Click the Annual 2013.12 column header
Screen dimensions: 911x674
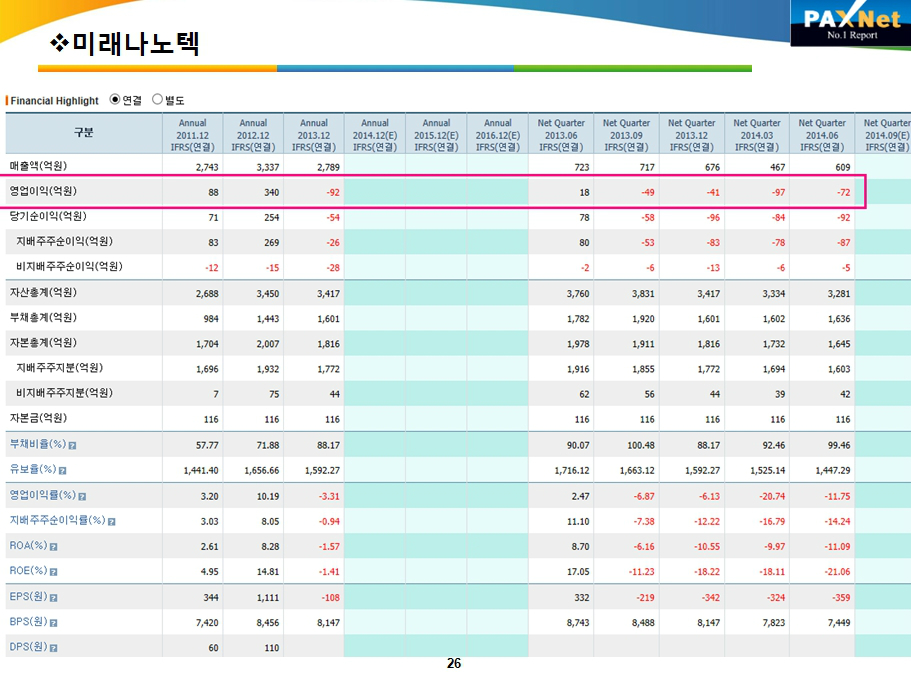(314, 135)
